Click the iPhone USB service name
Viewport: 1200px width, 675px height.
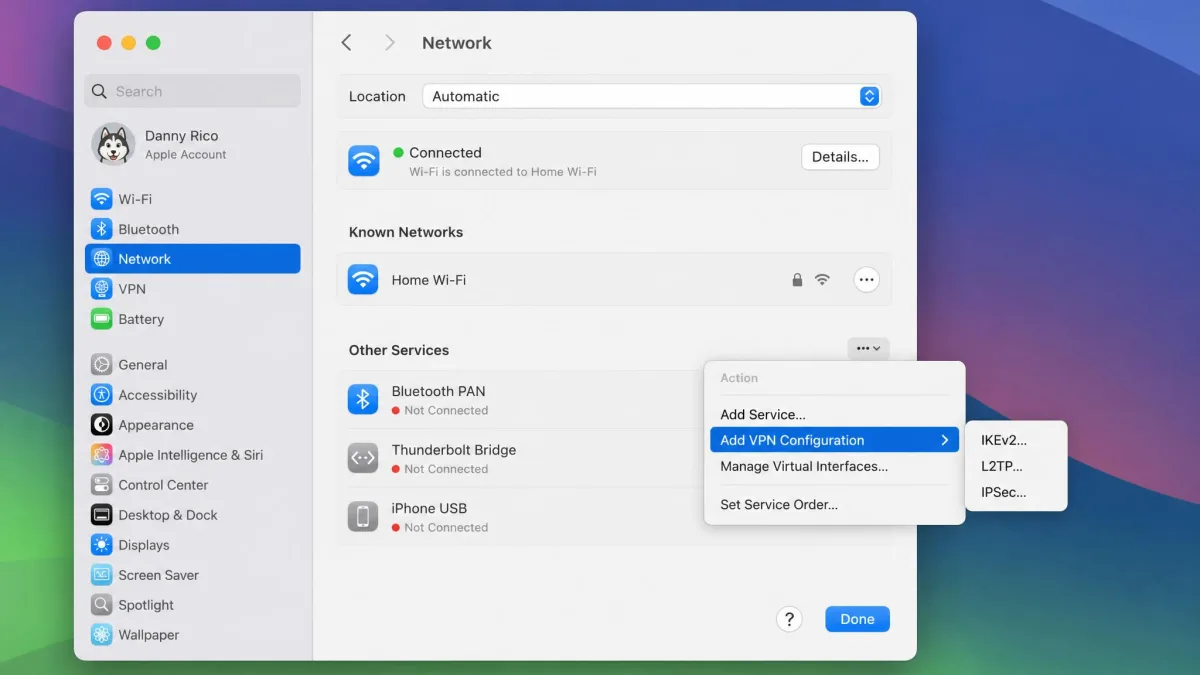(430, 508)
